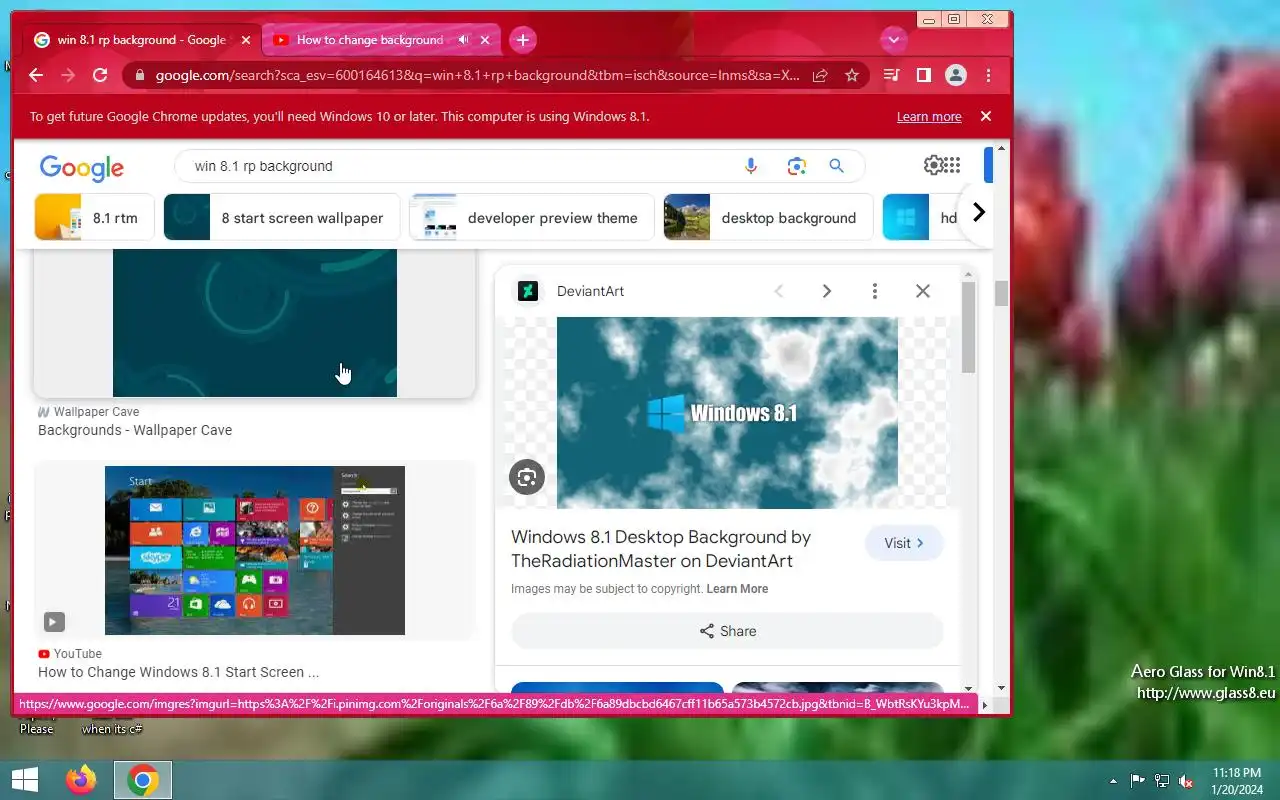
Task: Grab the preview panel scrollbar thumb
Action: (x=968, y=328)
